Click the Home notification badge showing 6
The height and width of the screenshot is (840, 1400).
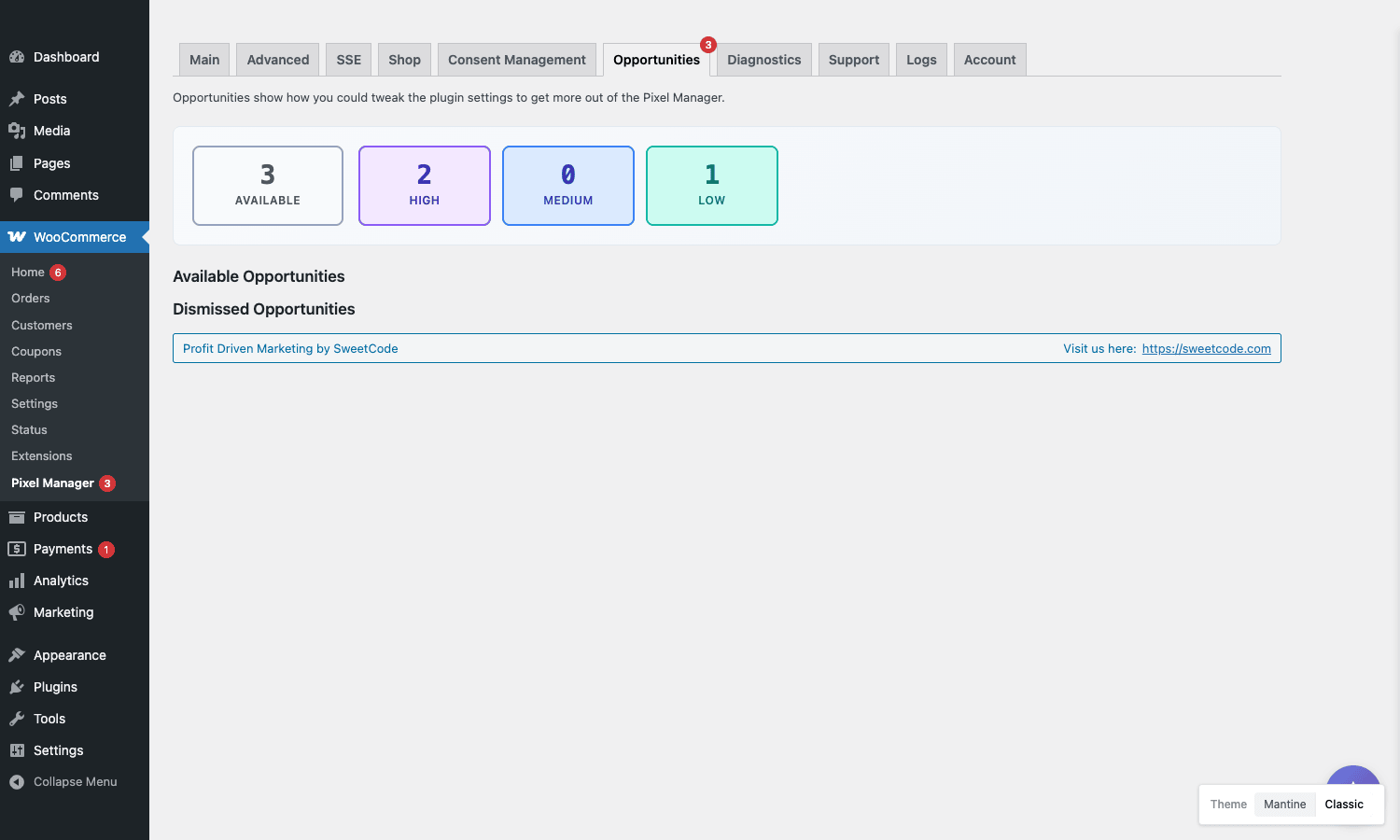(x=58, y=273)
